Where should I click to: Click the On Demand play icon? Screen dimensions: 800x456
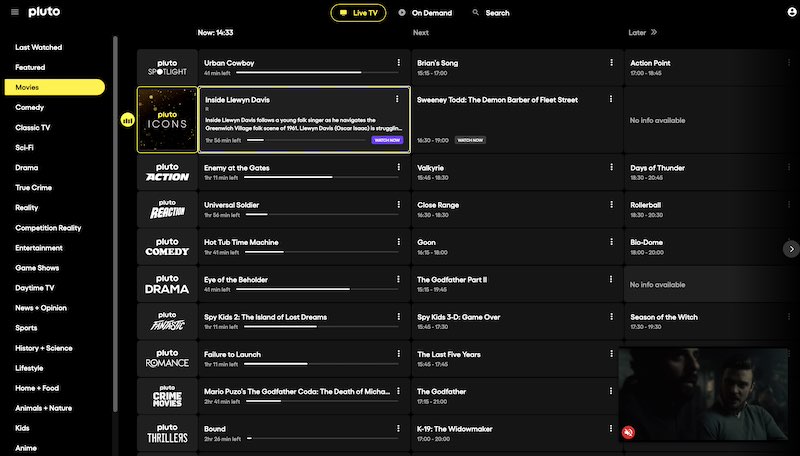402,12
